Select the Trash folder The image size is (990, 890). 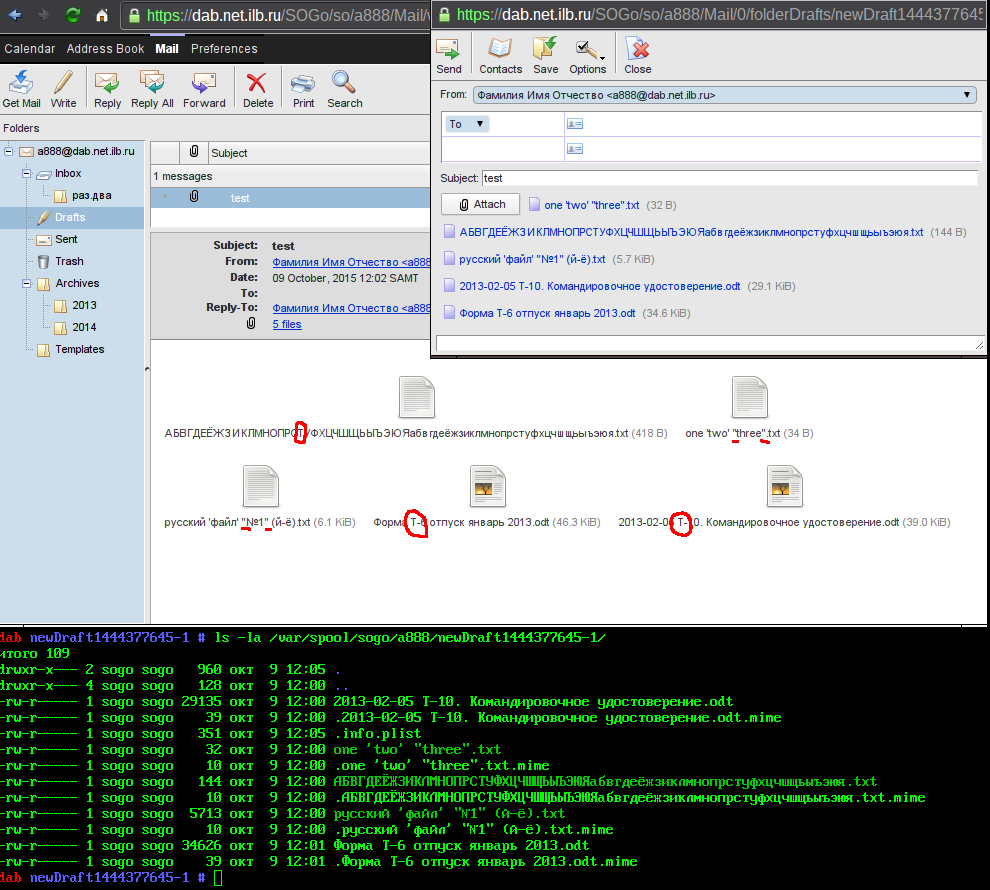[69, 261]
